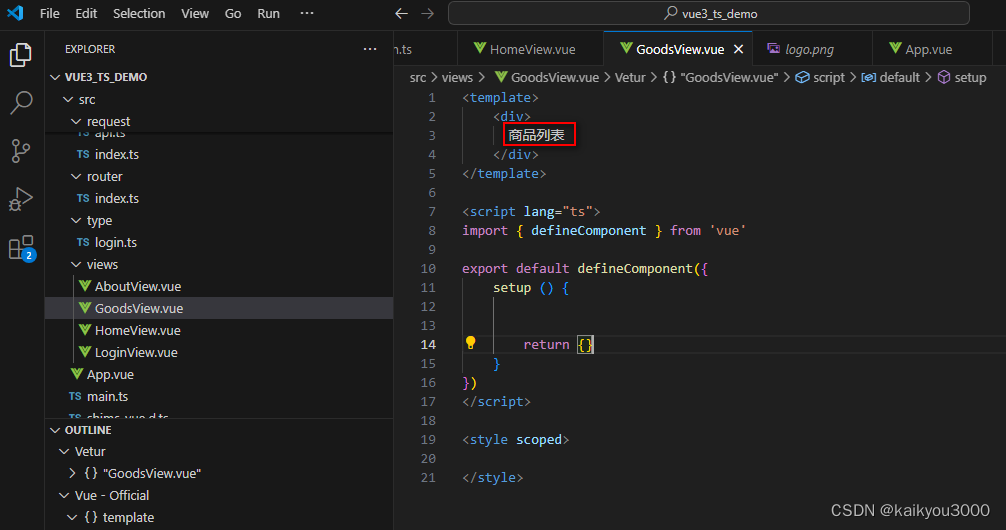Image resolution: width=1006 pixels, height=530 pixels.
Task: Open App.vue in the explorer tree
Action: pos(219,374)
